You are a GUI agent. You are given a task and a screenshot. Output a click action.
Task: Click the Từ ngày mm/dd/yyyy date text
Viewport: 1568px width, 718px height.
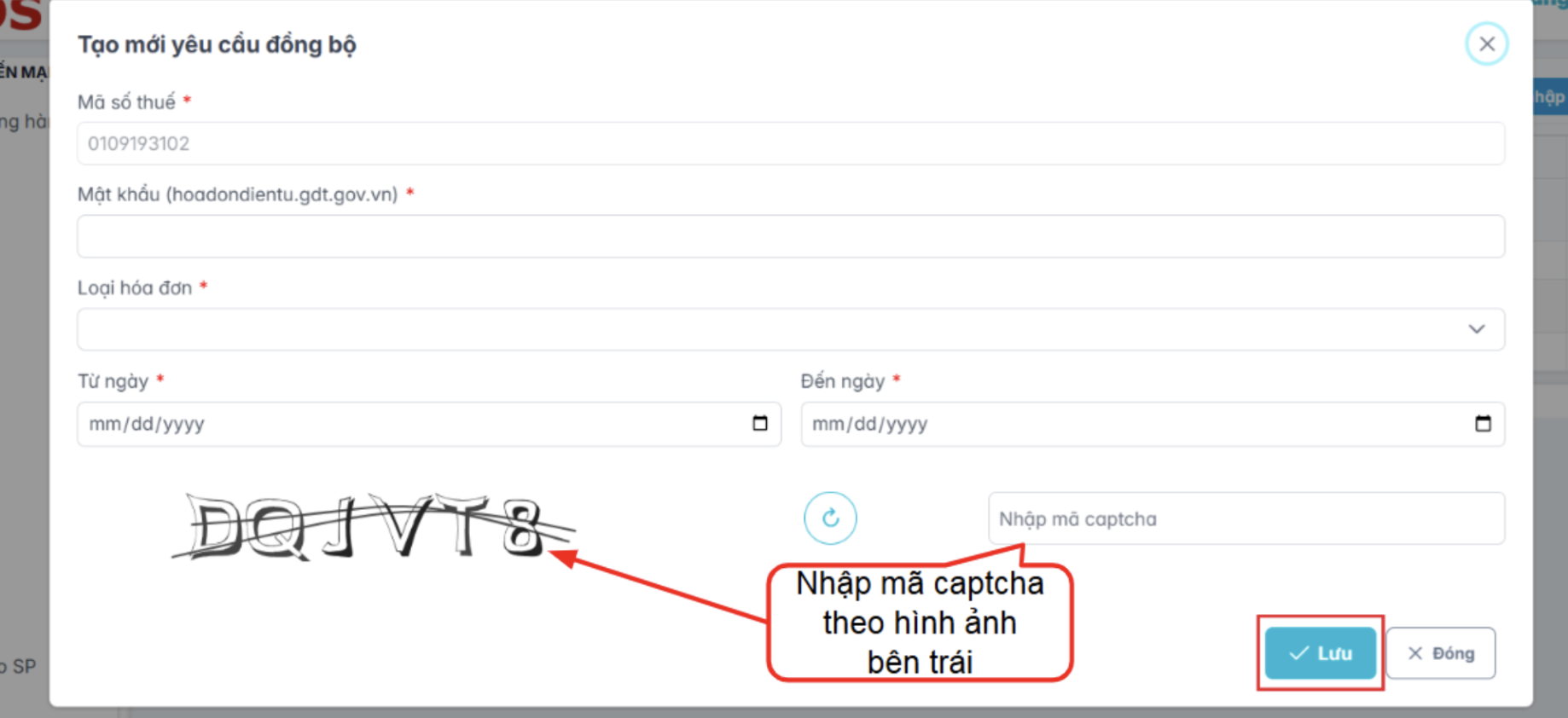point(147,424)
